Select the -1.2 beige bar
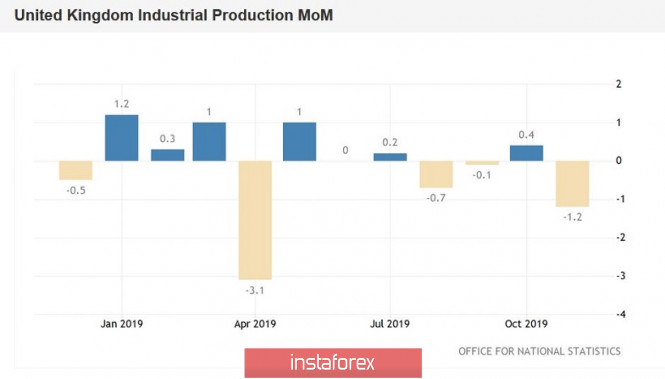Viewport: 665px width, 379px height. coord(573,184)
